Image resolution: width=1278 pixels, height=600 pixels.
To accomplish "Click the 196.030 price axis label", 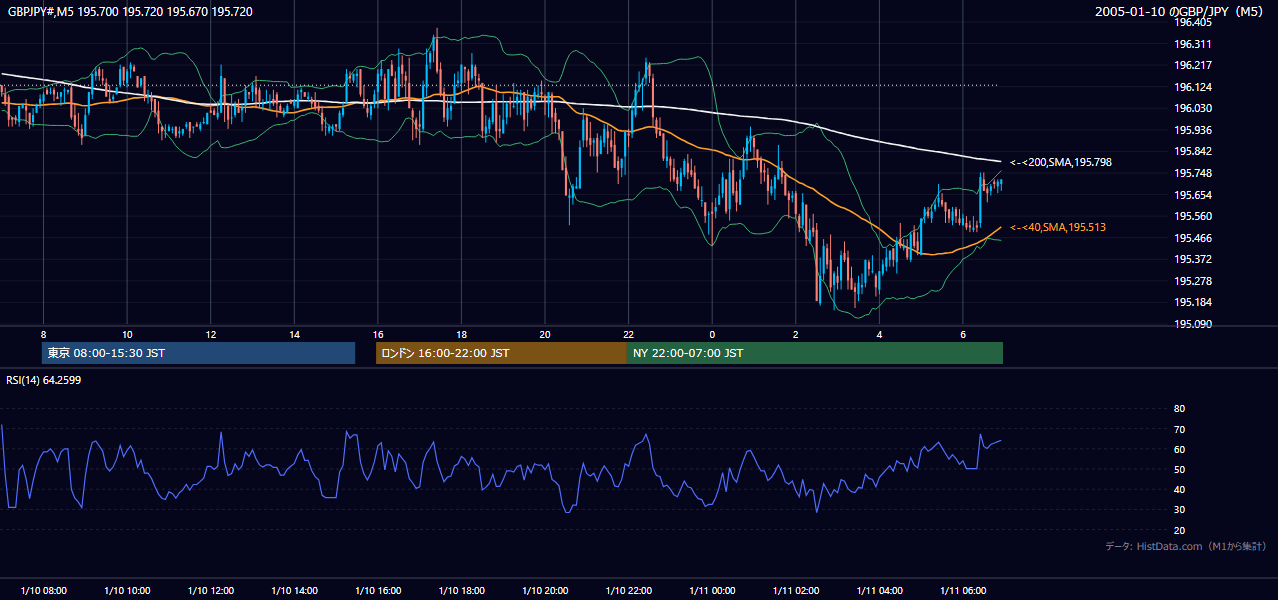I will [x=1193, y=108].
